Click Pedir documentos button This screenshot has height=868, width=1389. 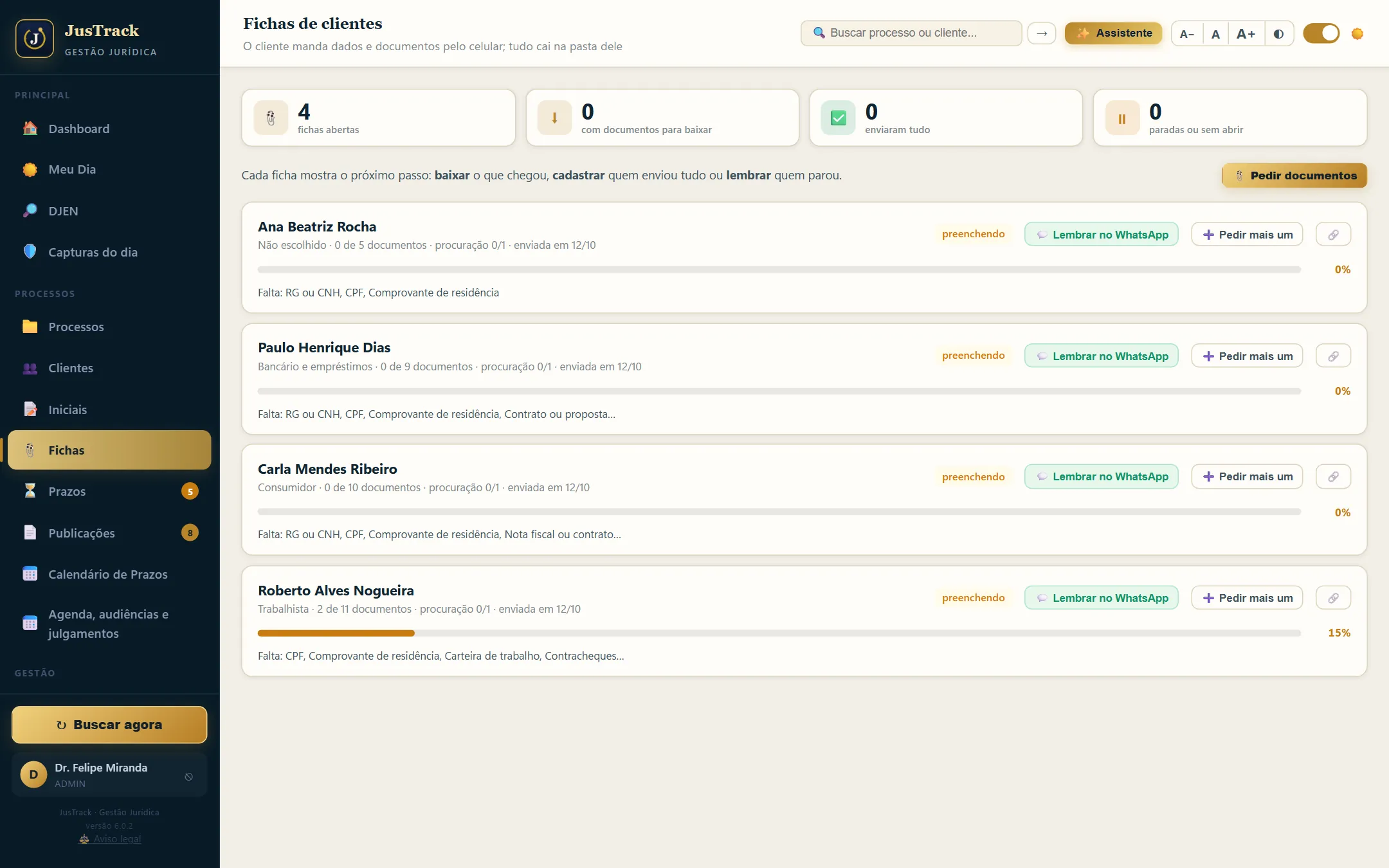(x=1294, y=176)
